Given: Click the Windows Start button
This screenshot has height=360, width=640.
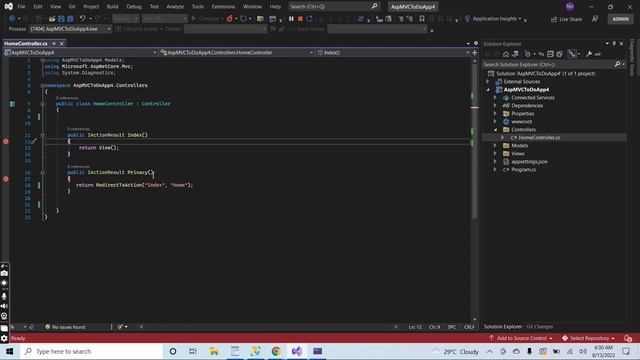Looking at the screenshot, I should point(10,351).
